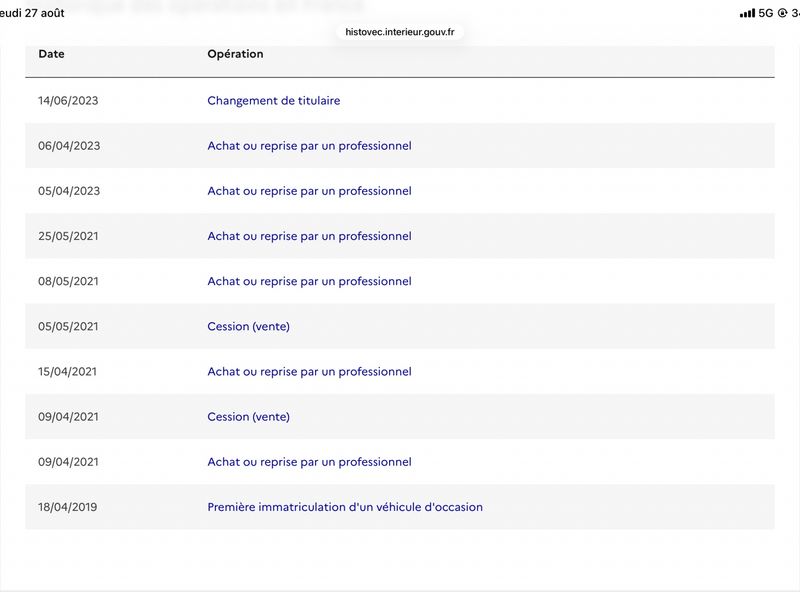This screenshot has width=800, height=600.
Task: Select the 18/04/2019 date cell
Action: pos(67,507)
